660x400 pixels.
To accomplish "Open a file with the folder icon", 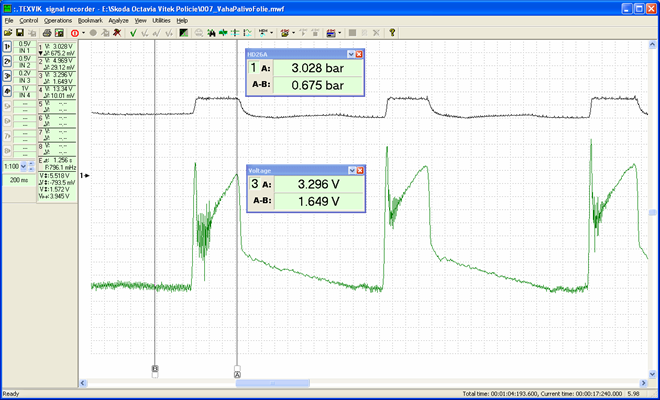I will (8, 33).
